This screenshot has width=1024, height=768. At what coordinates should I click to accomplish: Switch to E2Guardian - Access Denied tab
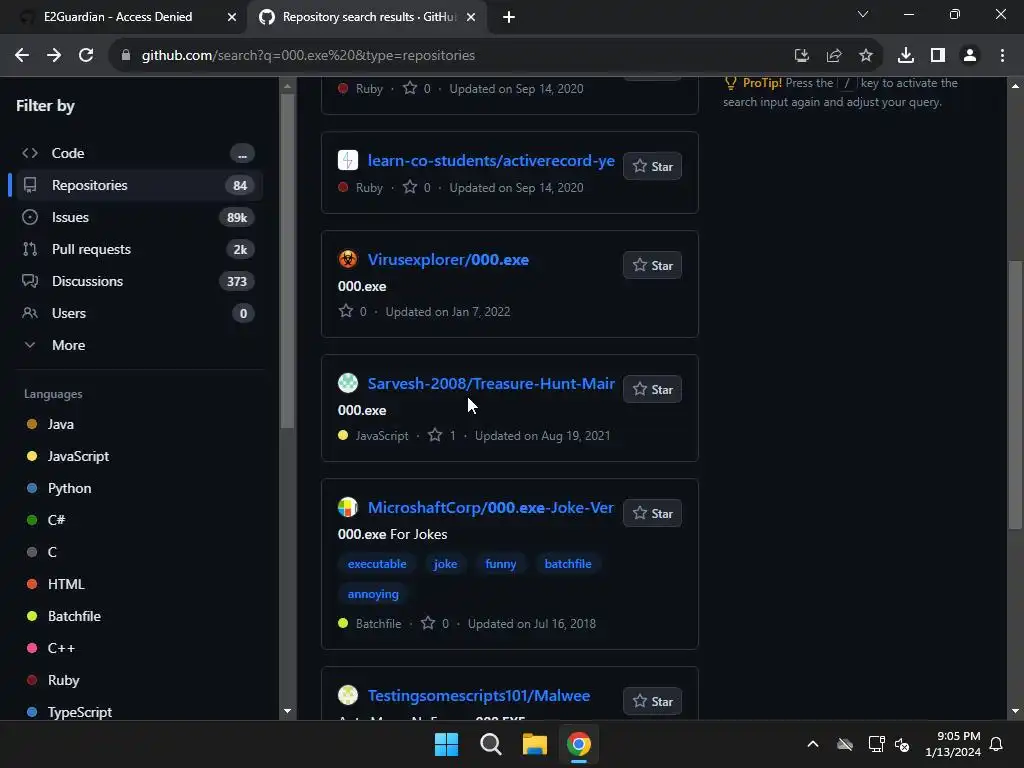(x=118, y=17)
